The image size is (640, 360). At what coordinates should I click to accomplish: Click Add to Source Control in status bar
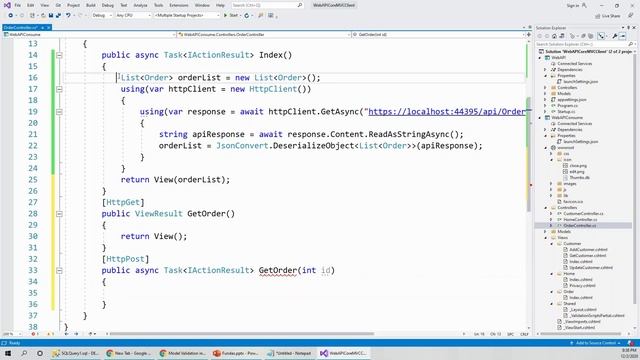point(596,343)
